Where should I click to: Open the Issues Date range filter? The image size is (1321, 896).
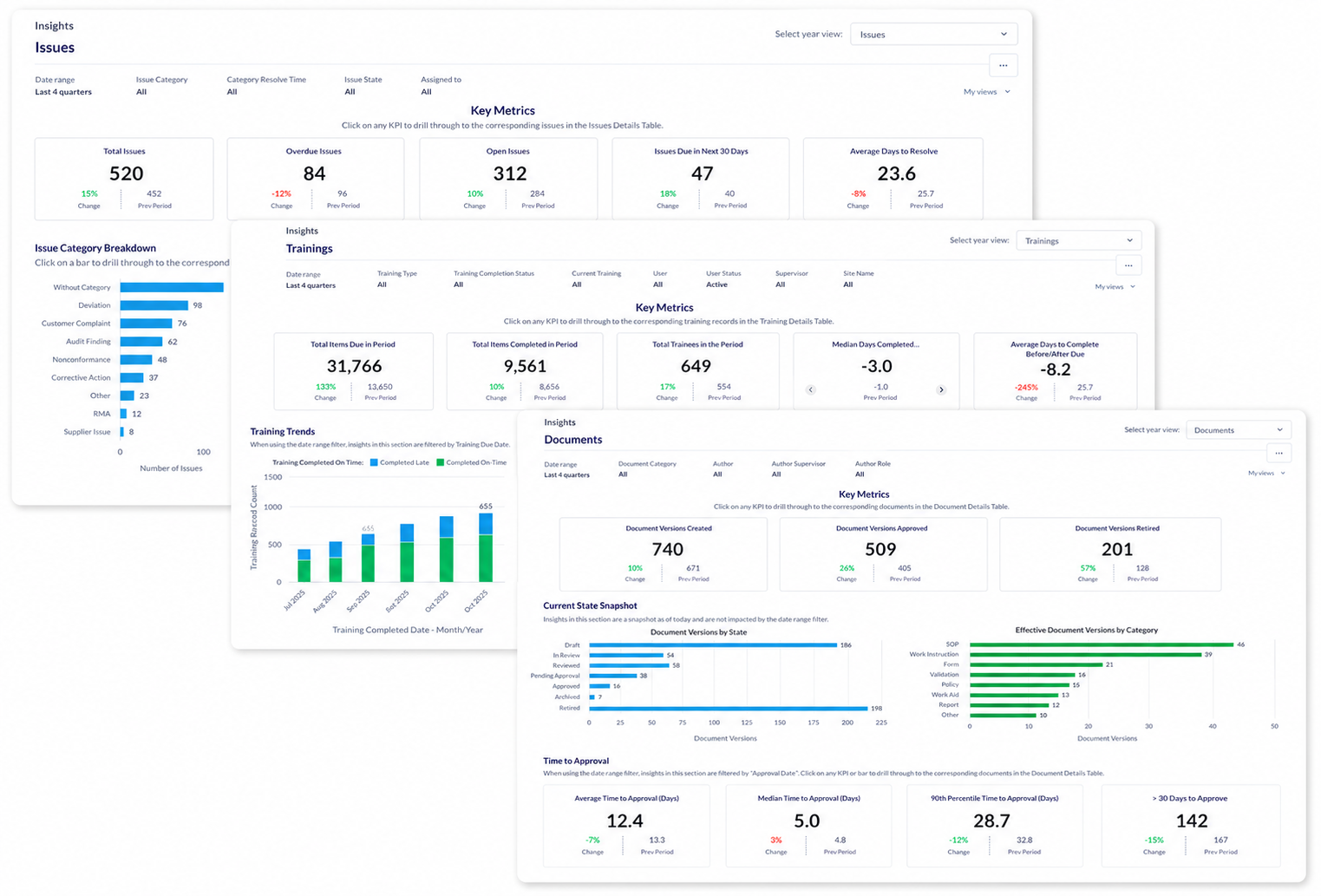[x=63, y=85]
